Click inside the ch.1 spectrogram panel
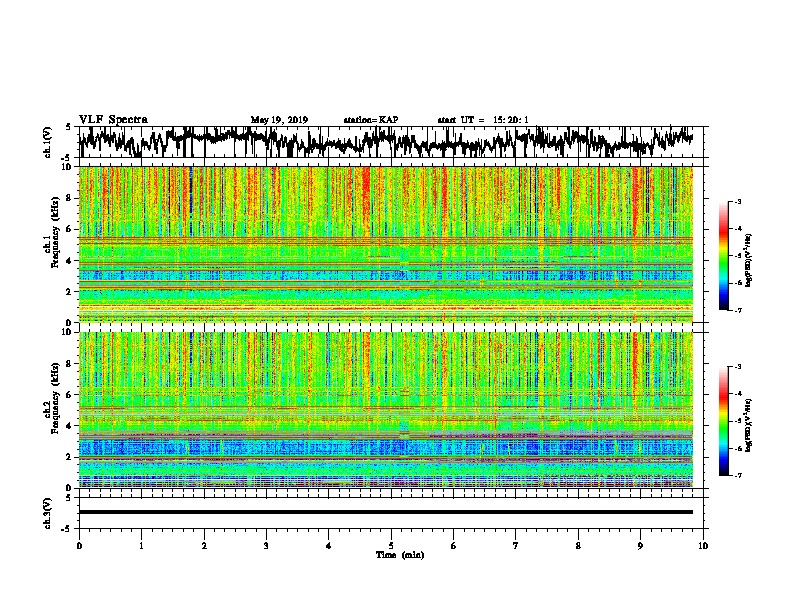The height and width of the screenshot is (612, 792). point(386,244)
